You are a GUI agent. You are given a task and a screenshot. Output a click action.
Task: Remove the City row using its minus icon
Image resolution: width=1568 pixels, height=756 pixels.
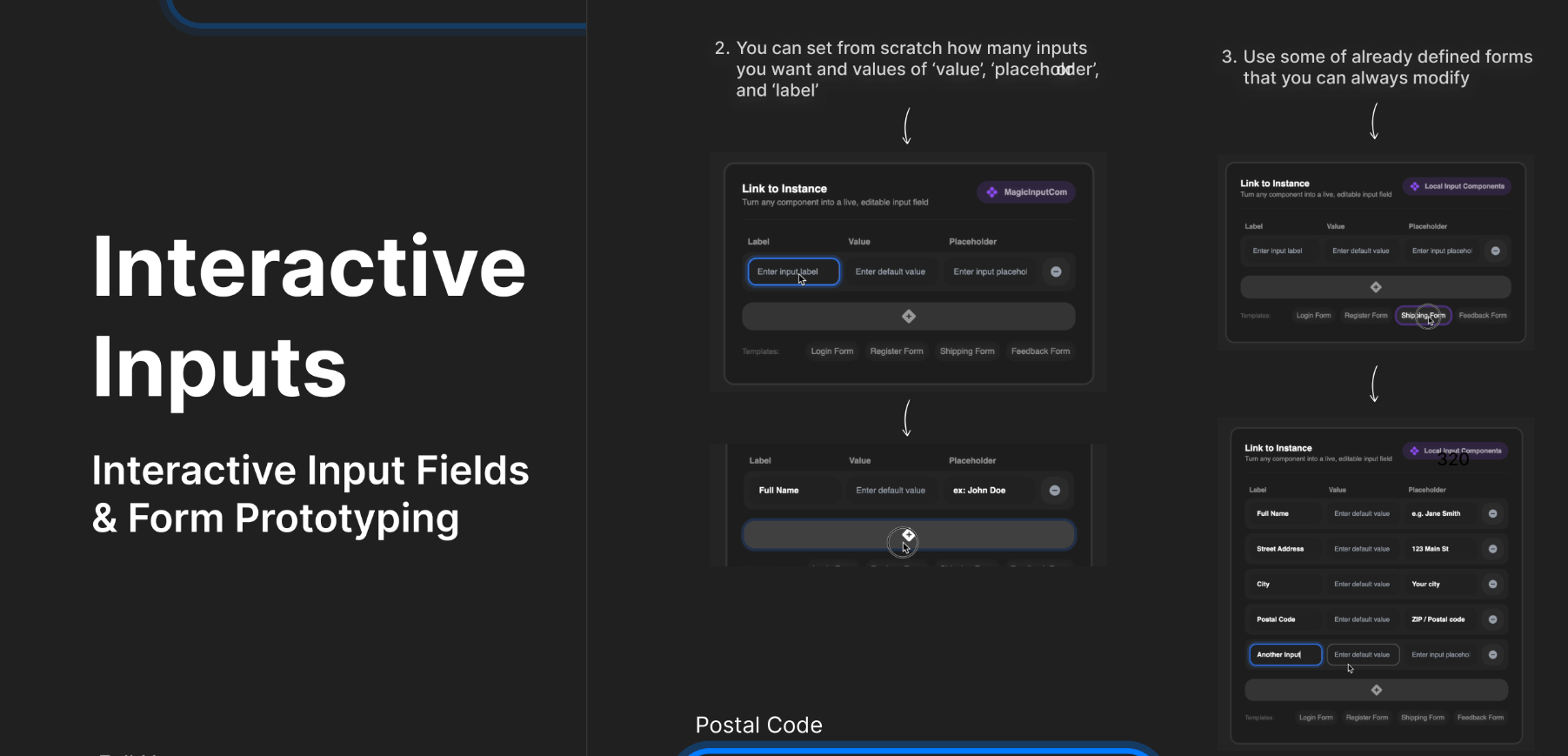[1492, 585]
